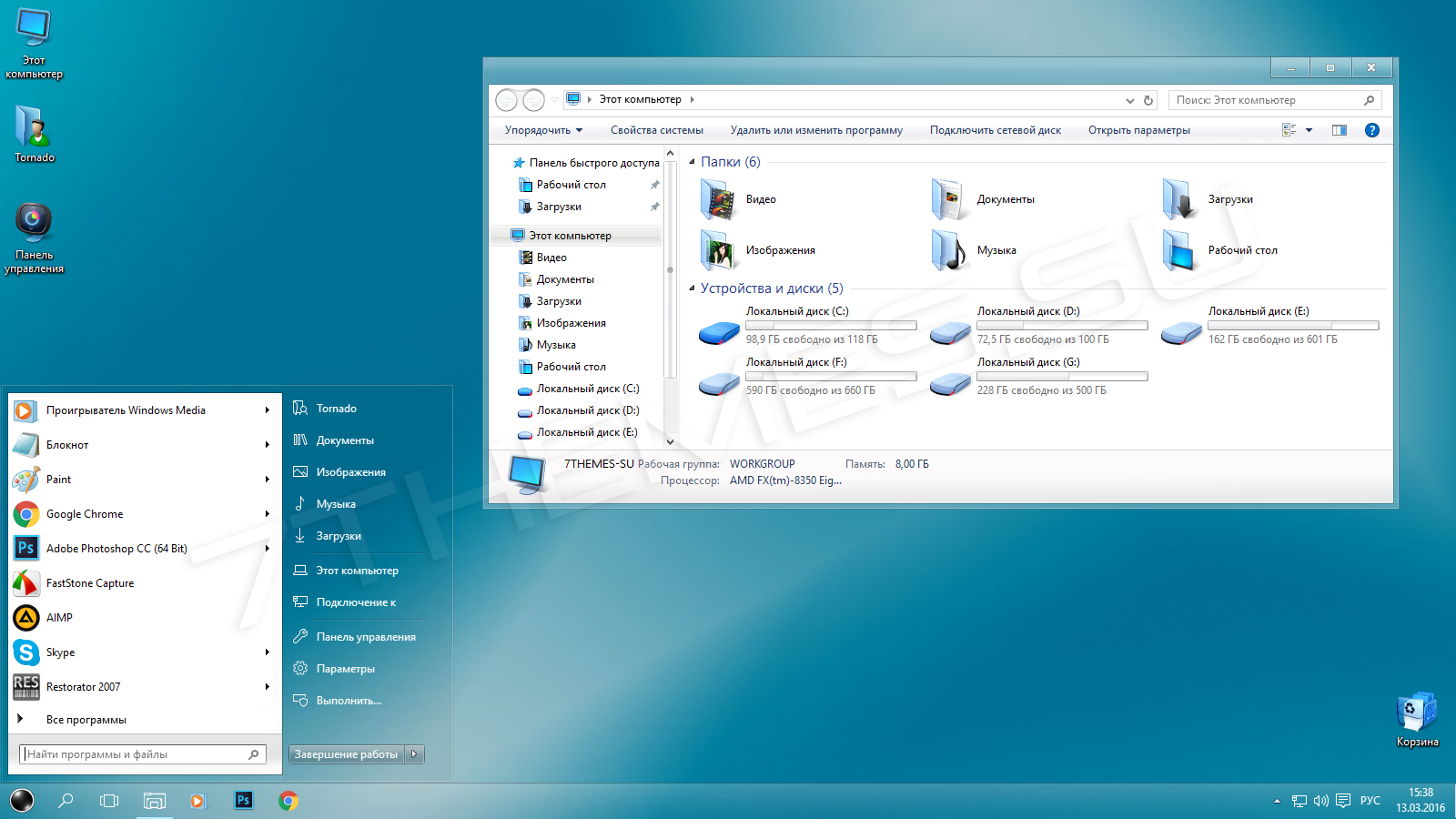Open the view options dropdown arrow
Screen dimensions: 1456x819
[1309, 130]
